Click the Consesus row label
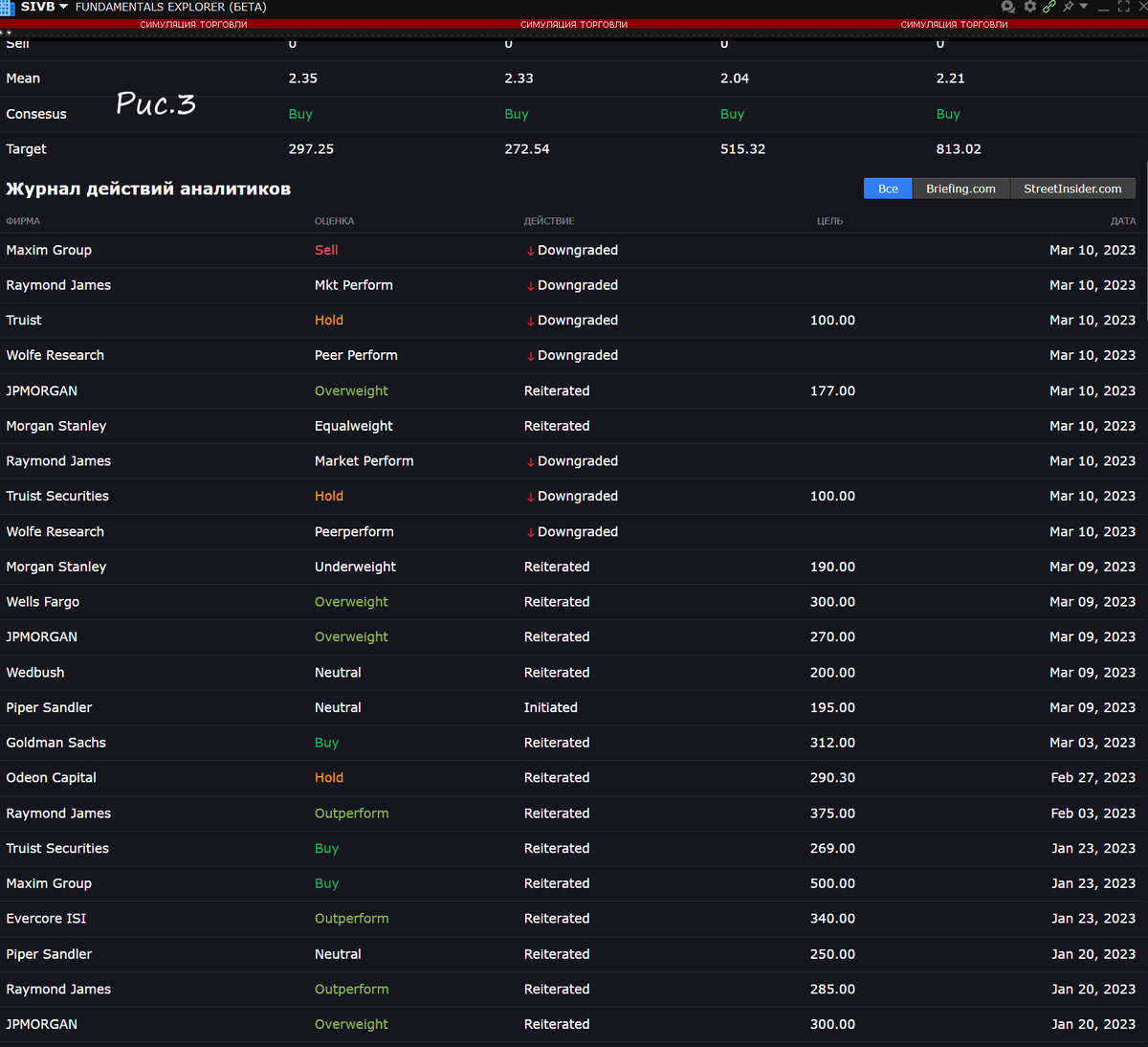 pos(36,114)
